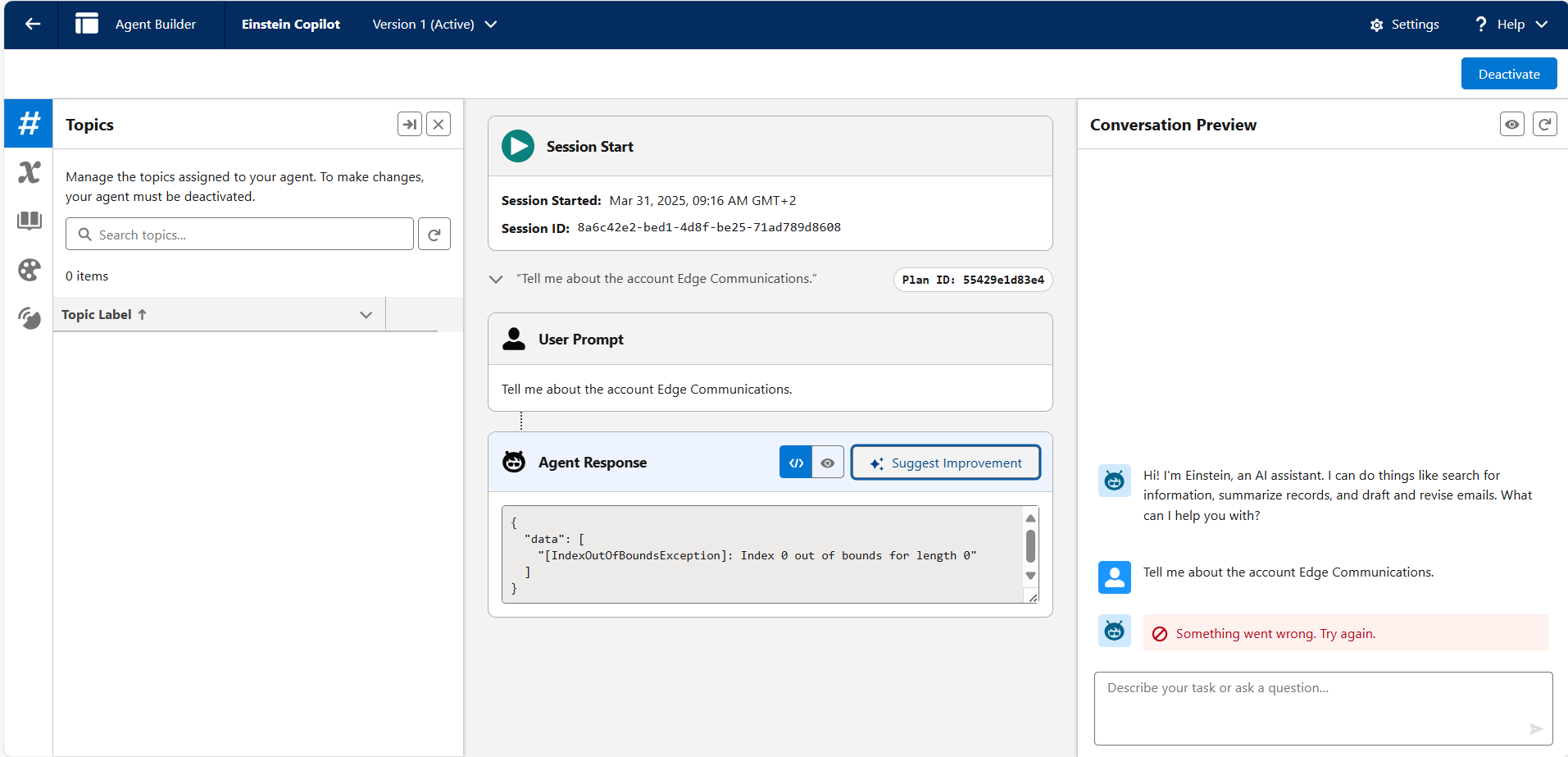The height and width of the screenshot is (757, 1568).
Task: Click the Session Started timestamp
Action: (x=702, y=201)
